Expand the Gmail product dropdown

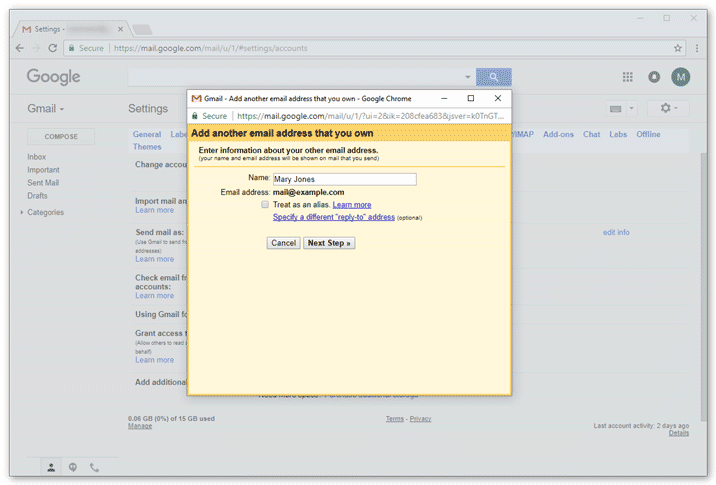click(x=46, y=109)
